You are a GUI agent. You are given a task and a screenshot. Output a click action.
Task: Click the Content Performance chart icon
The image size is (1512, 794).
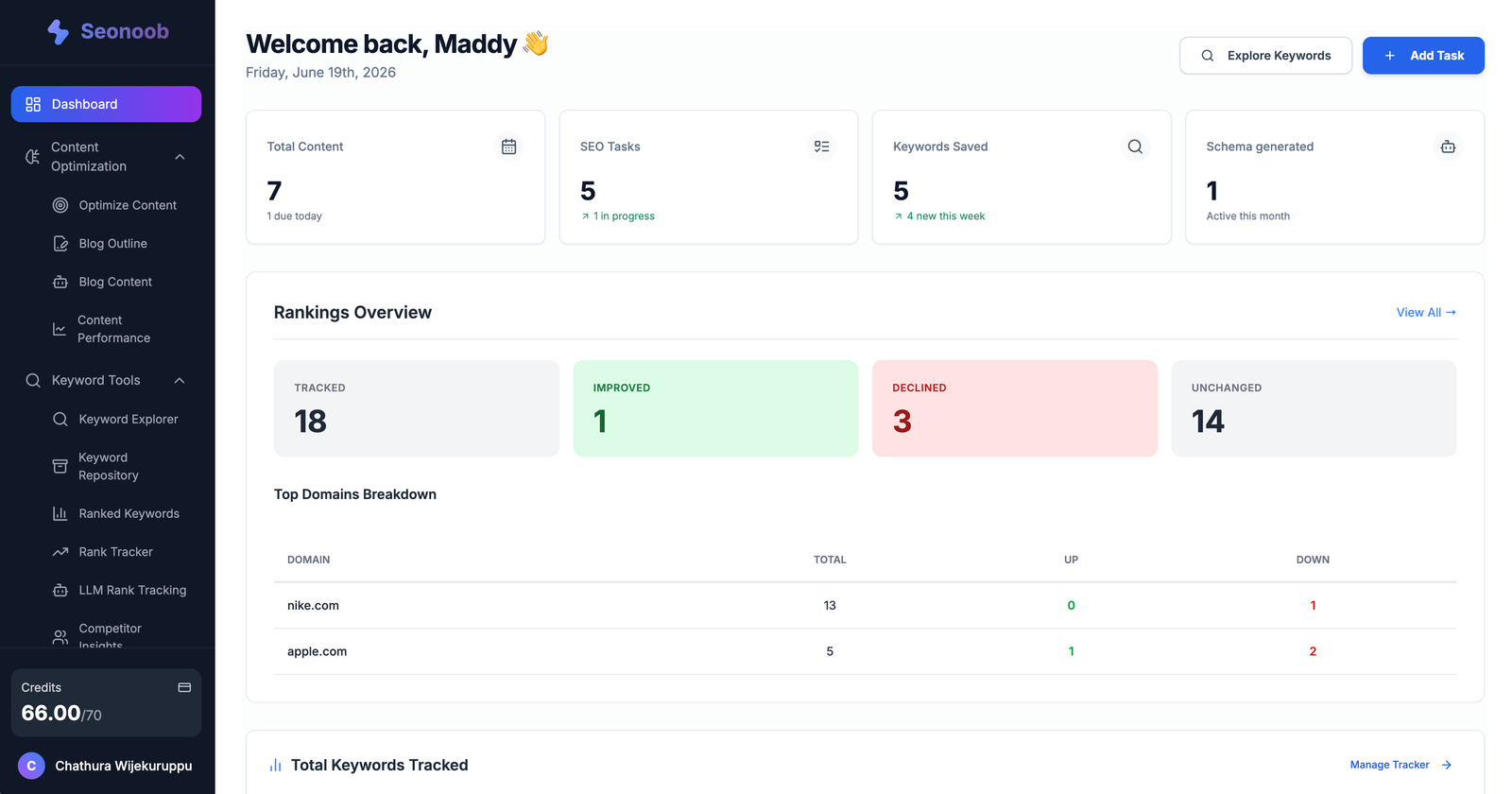point(60,329)
